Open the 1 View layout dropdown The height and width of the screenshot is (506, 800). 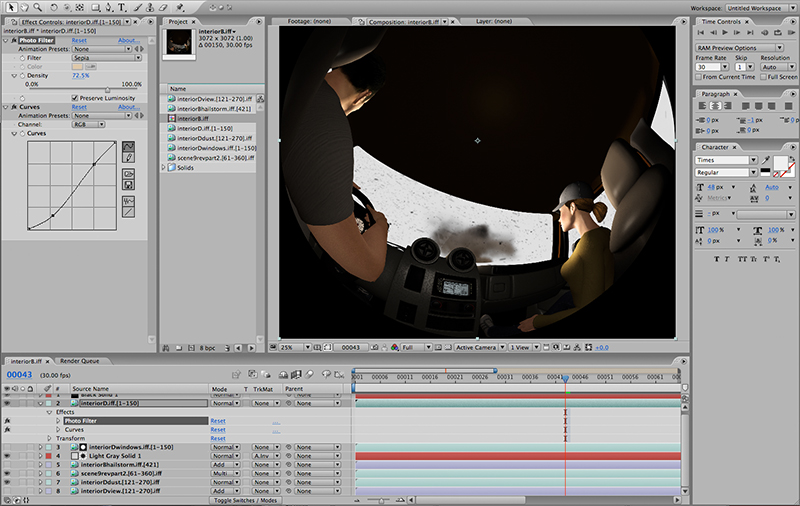tap(524, 347)
